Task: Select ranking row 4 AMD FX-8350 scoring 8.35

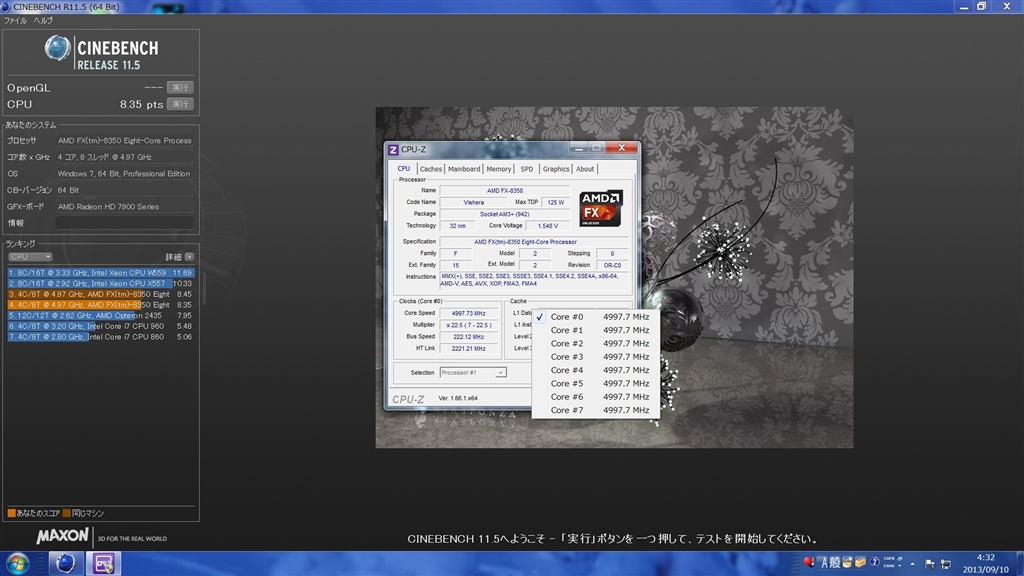Action: click(x=101, y=305)
